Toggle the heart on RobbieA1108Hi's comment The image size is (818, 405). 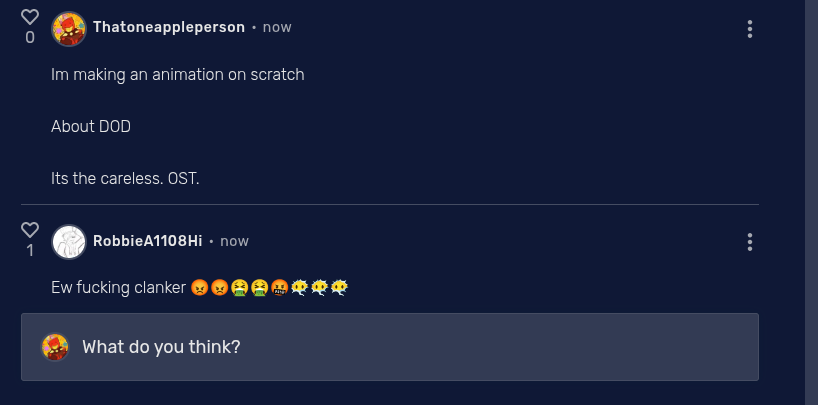[30, 230]
